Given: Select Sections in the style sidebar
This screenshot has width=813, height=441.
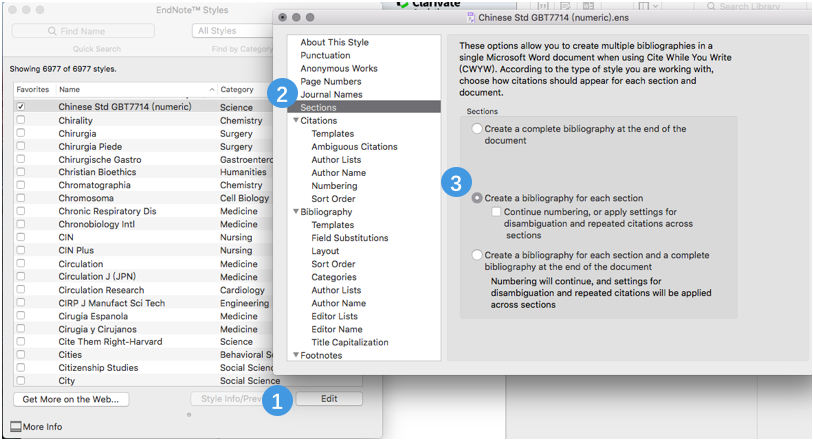Looking at the screenshot, I should (x=318, y=107).
